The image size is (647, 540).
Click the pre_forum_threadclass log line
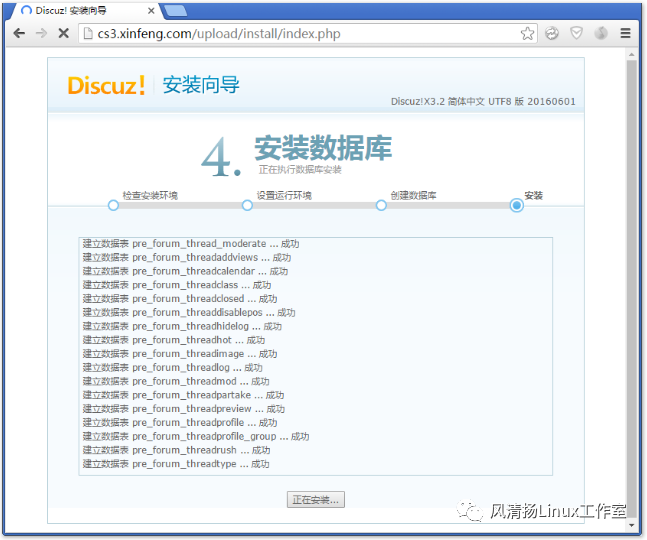click(x=177, y=285)
